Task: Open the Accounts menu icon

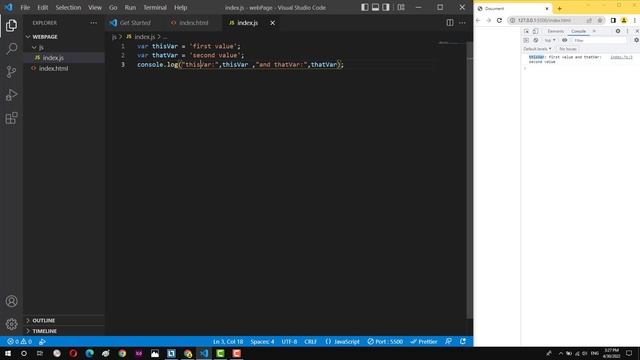Action: coord(11,301)
